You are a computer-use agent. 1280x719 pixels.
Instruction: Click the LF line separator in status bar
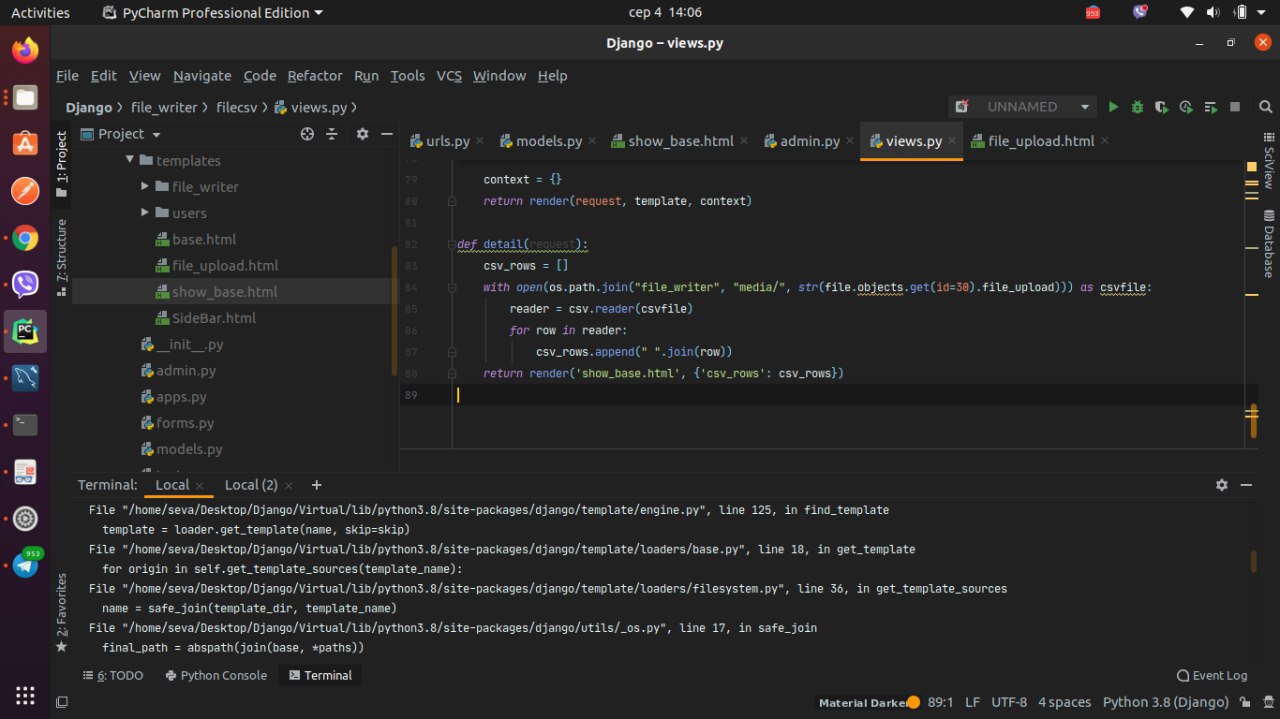(x=972, y=703)
